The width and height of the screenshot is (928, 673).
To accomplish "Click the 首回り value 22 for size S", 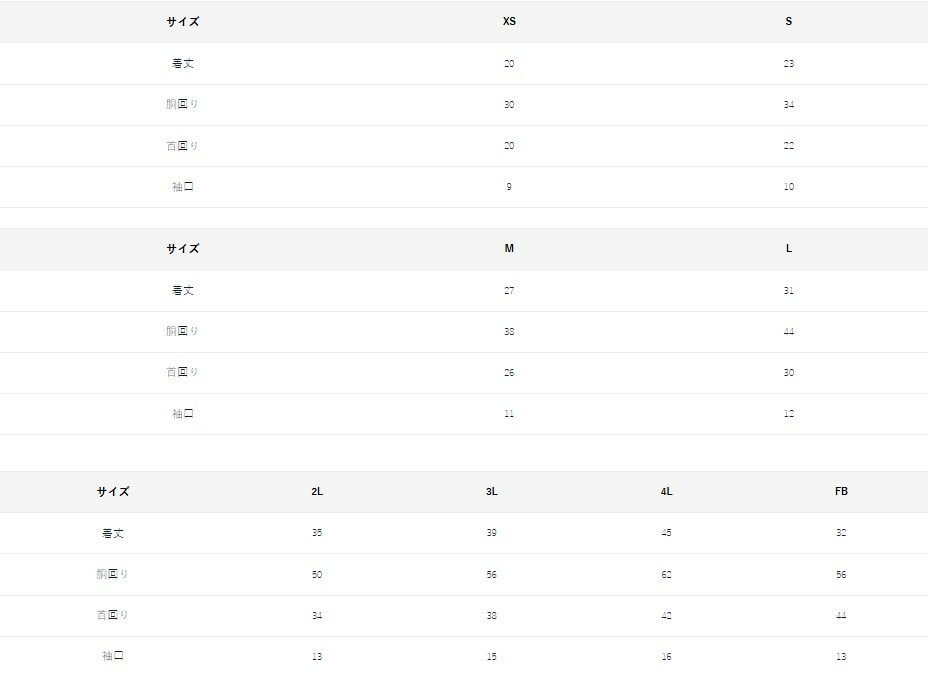I will 789,146.
